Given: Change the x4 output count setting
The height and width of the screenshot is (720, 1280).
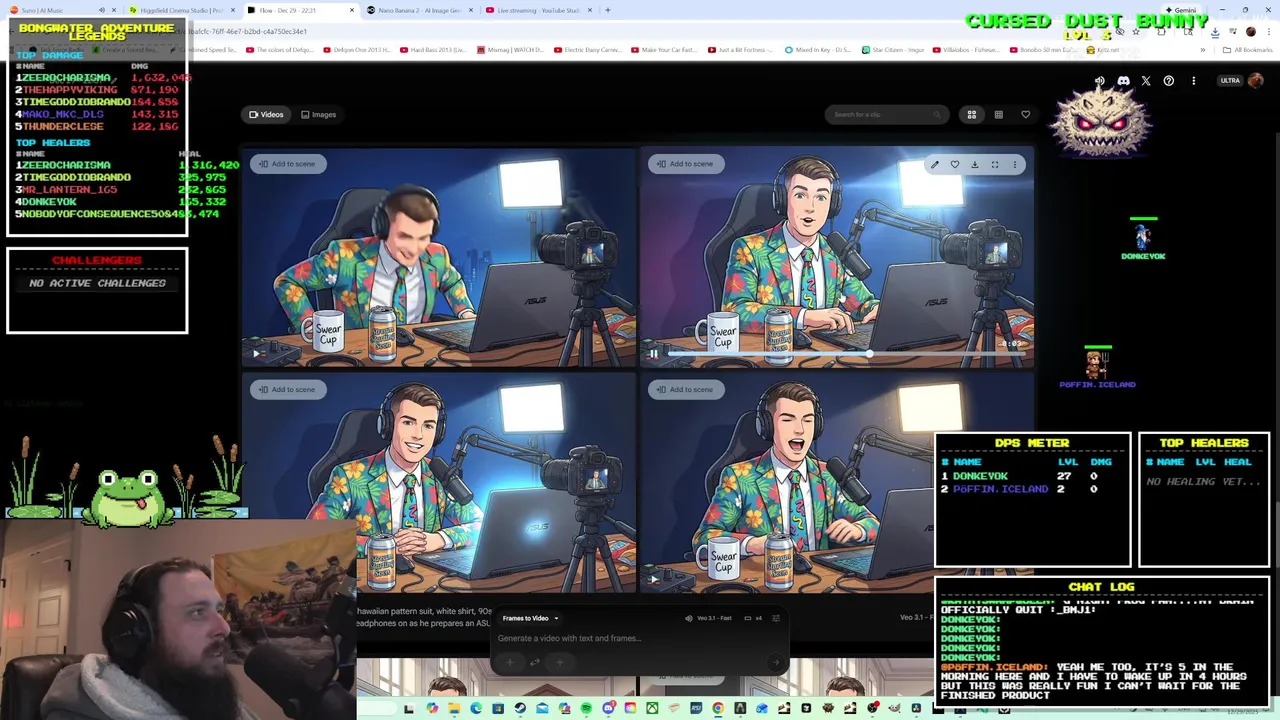Looking at the screenshot, I should click(753, 618).
